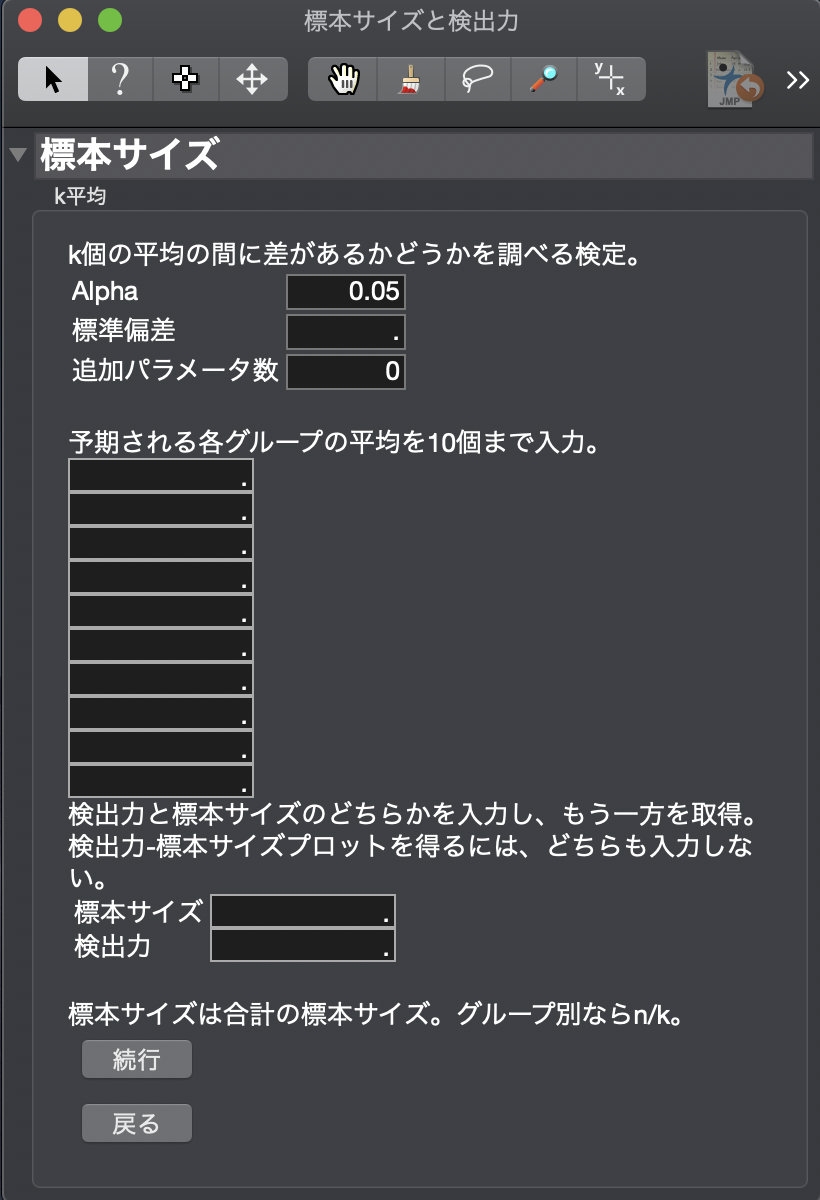Focus the 標本サイズ input box

303,912
